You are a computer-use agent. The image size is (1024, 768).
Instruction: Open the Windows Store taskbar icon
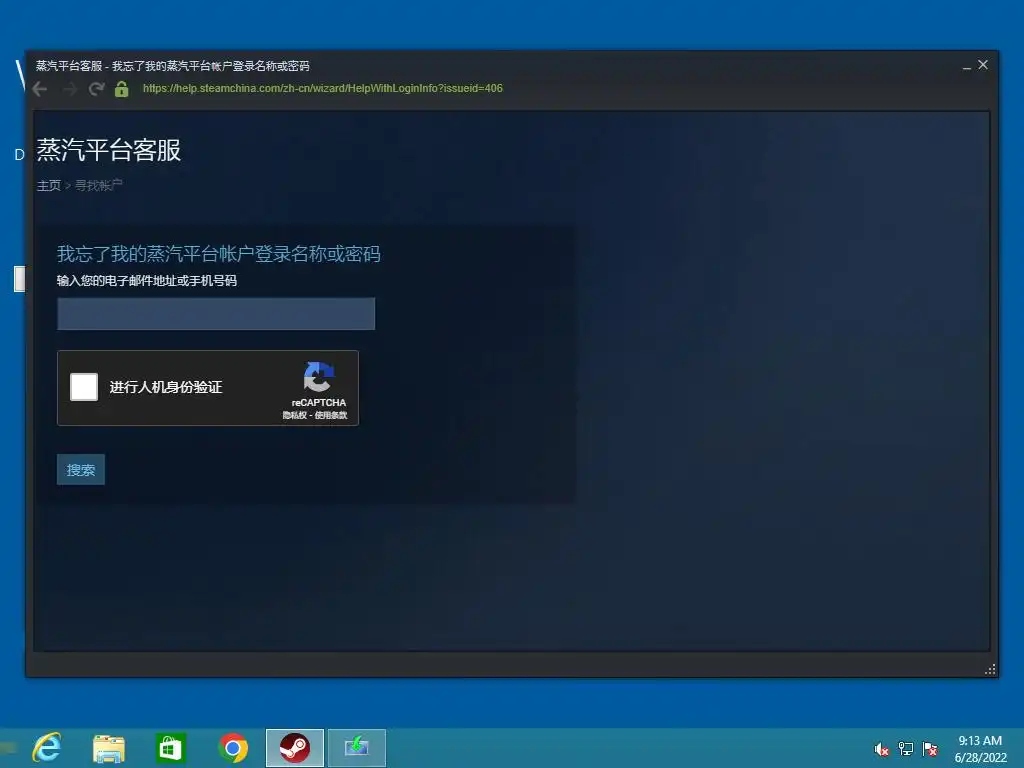(x=170, y=748)
